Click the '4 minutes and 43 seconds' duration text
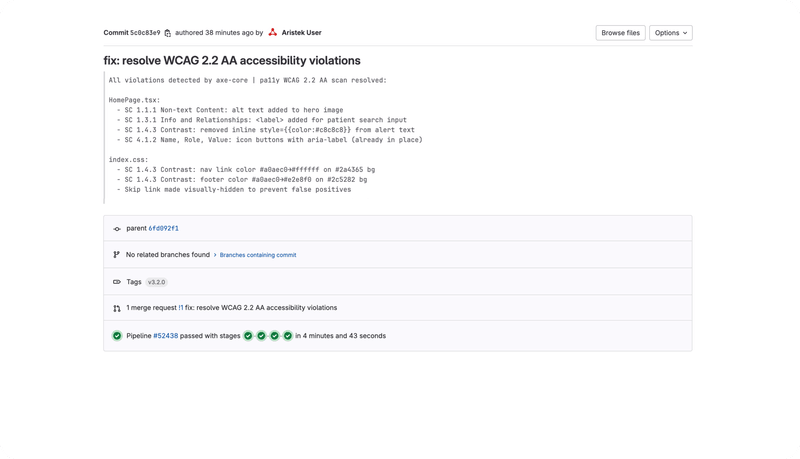This screenshot has height=459, width=800. 344,336
